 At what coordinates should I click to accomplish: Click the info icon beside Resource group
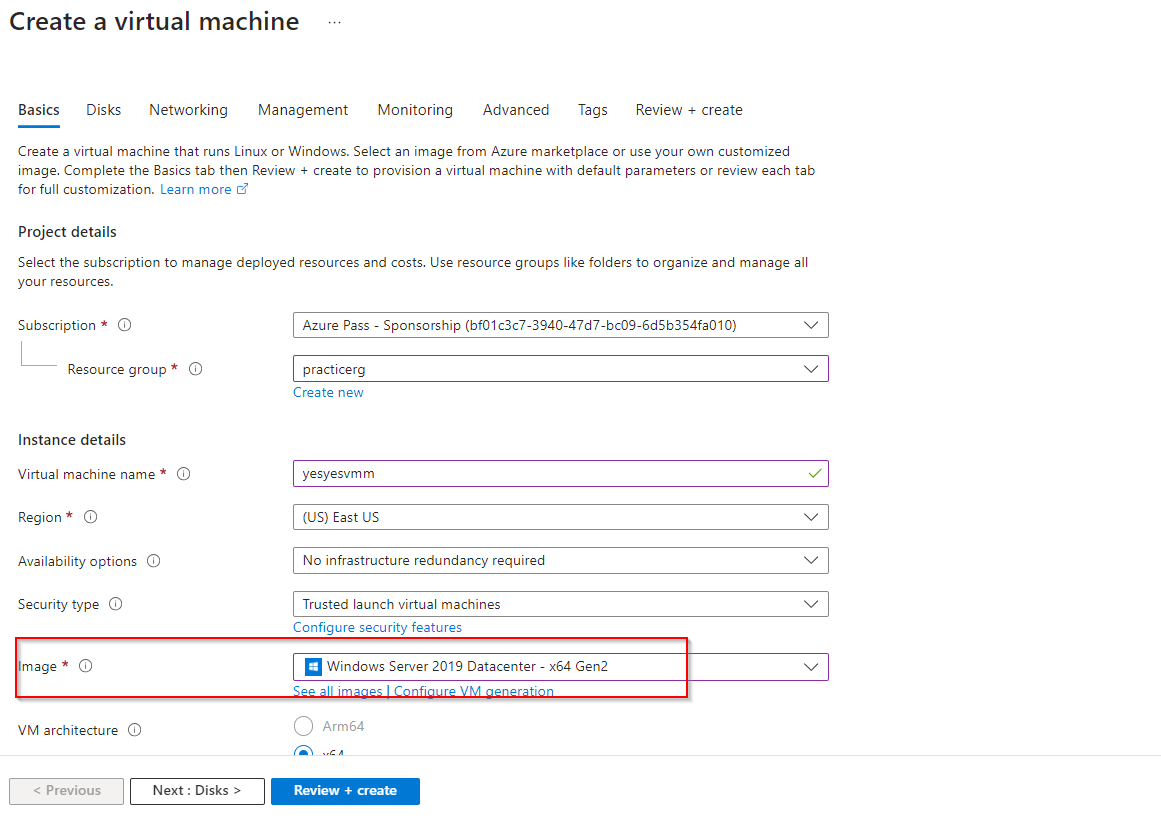(196, 369)
